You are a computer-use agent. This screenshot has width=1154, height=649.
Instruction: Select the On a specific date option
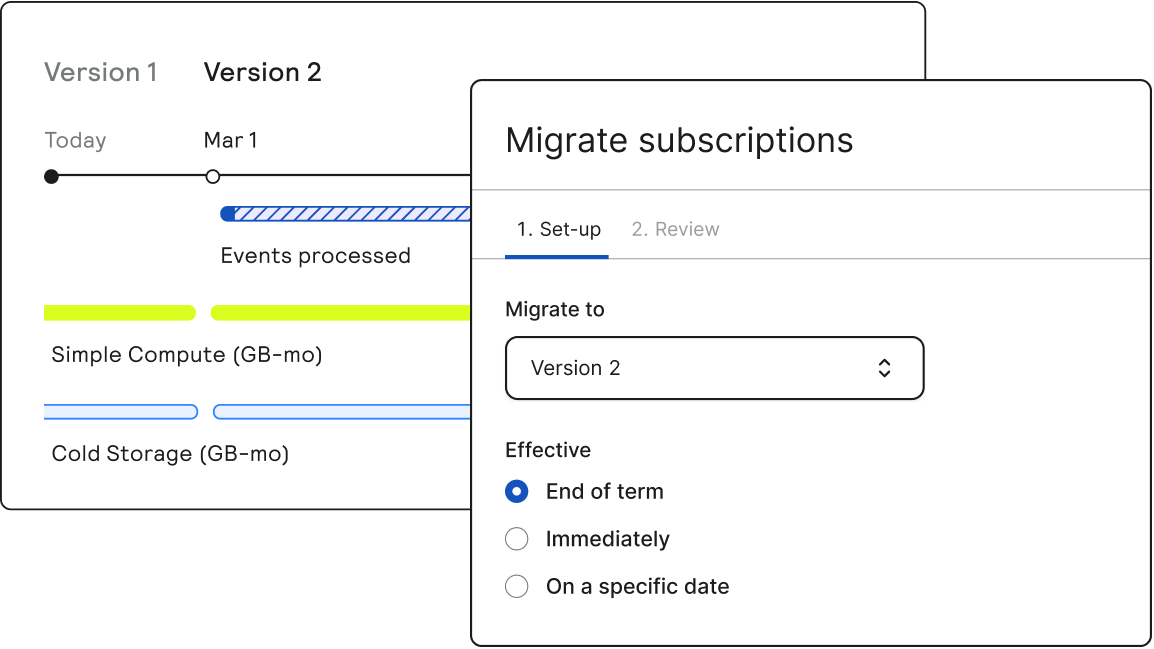pyautogui.click(x=517, y=587)
